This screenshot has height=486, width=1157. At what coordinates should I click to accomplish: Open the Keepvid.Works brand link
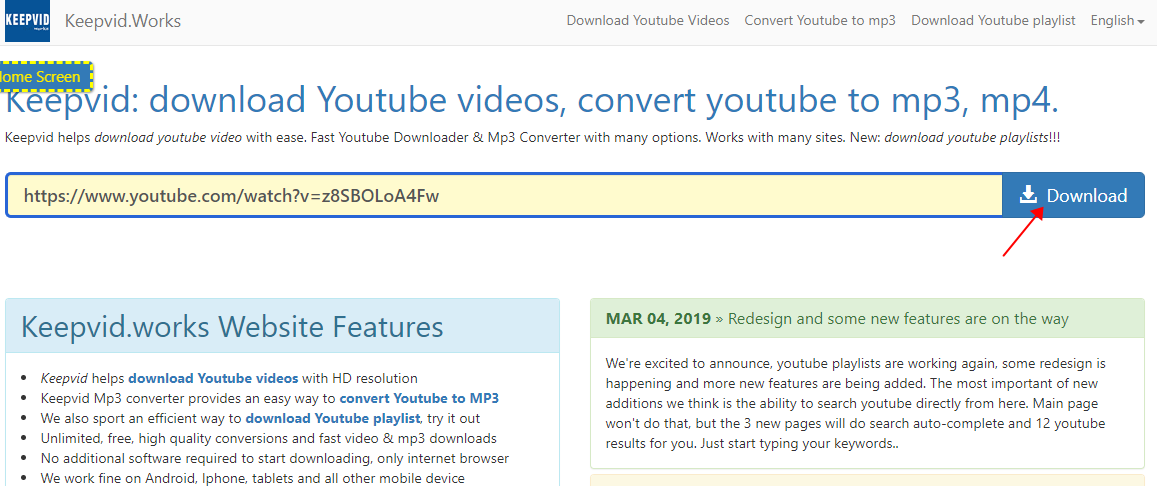click(122, 21)
